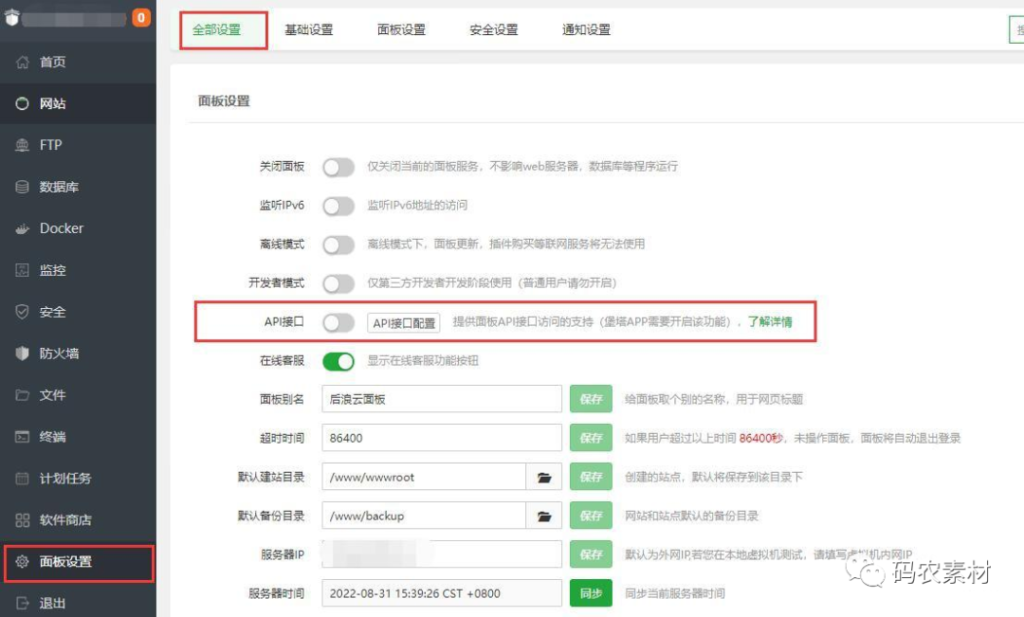The image size is (1024, 617).
Task: Click folder browse icon for 默认备份目录
Action: tap(544, 517)
